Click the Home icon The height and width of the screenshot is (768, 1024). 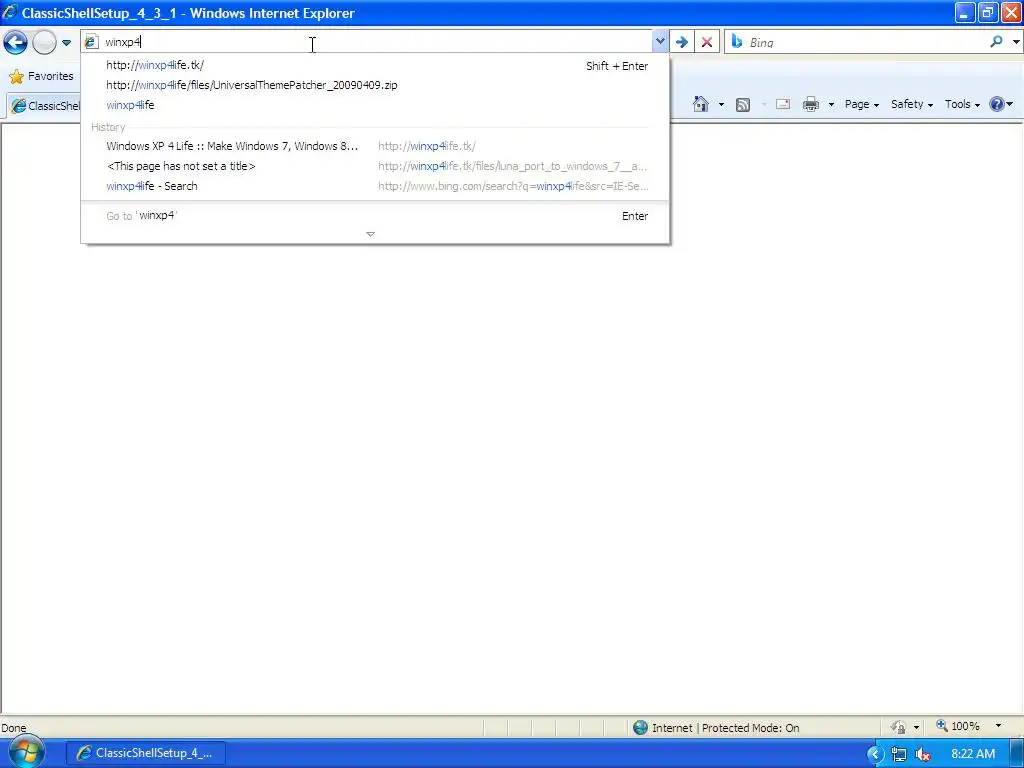point(701,104)
